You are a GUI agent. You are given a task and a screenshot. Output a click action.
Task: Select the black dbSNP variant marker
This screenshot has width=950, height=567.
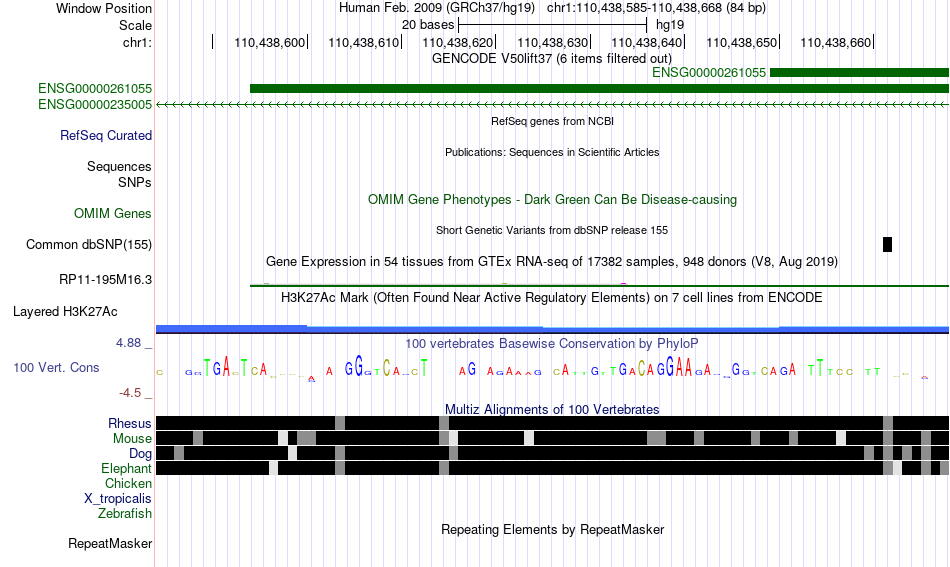click(x=887, y=244)
